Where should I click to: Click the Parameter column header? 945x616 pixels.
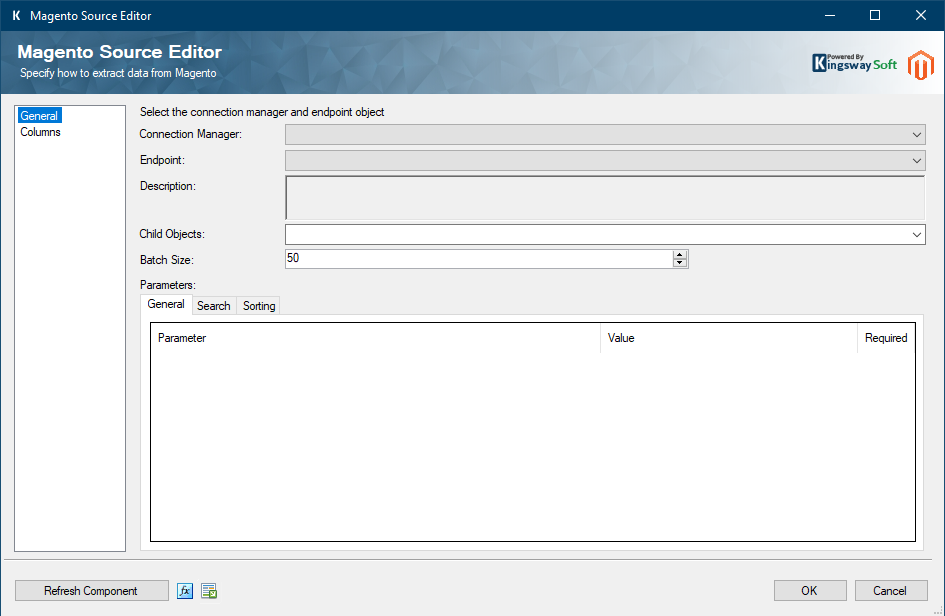coord(375,338)
